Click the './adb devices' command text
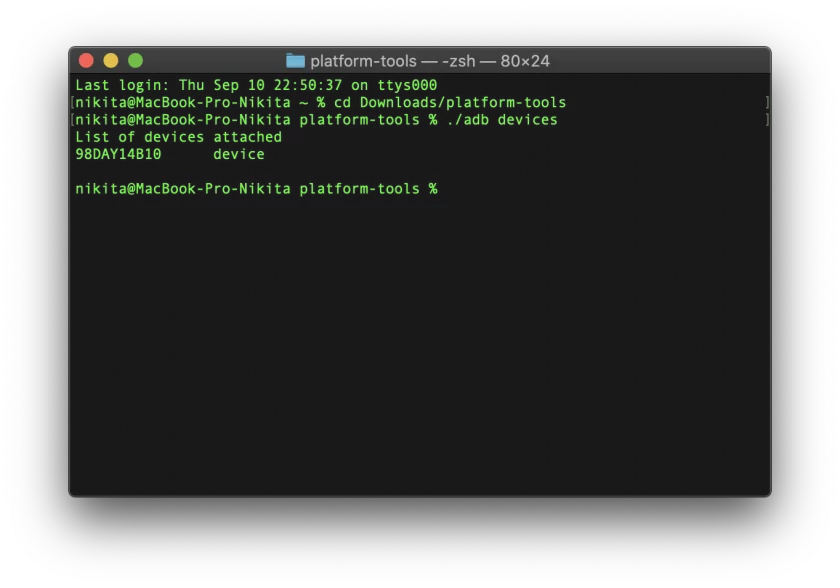Screen dimensions: 840x588 point(502,119)
